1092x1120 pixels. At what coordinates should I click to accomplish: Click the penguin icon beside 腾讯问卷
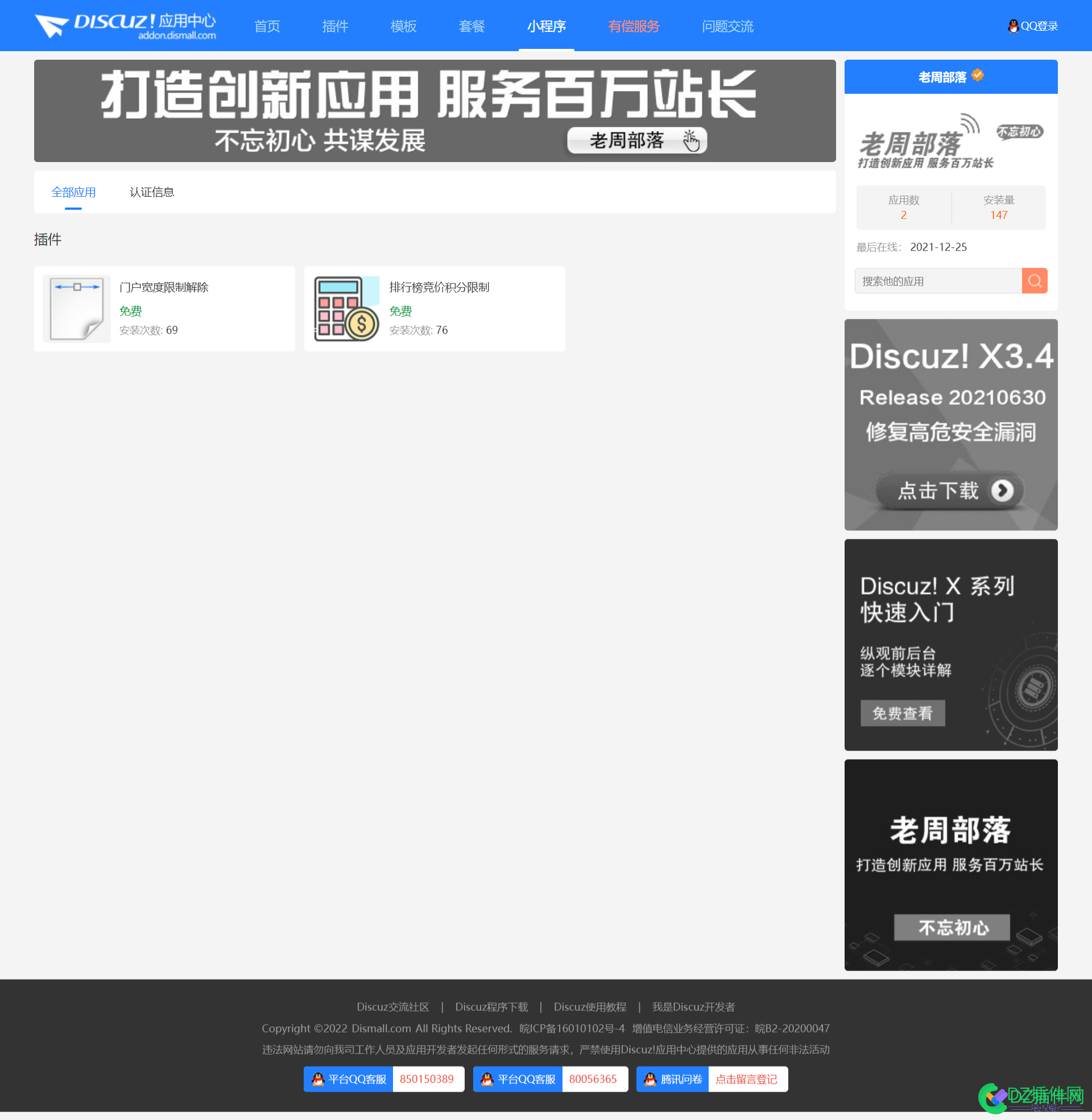(650, 1079)
